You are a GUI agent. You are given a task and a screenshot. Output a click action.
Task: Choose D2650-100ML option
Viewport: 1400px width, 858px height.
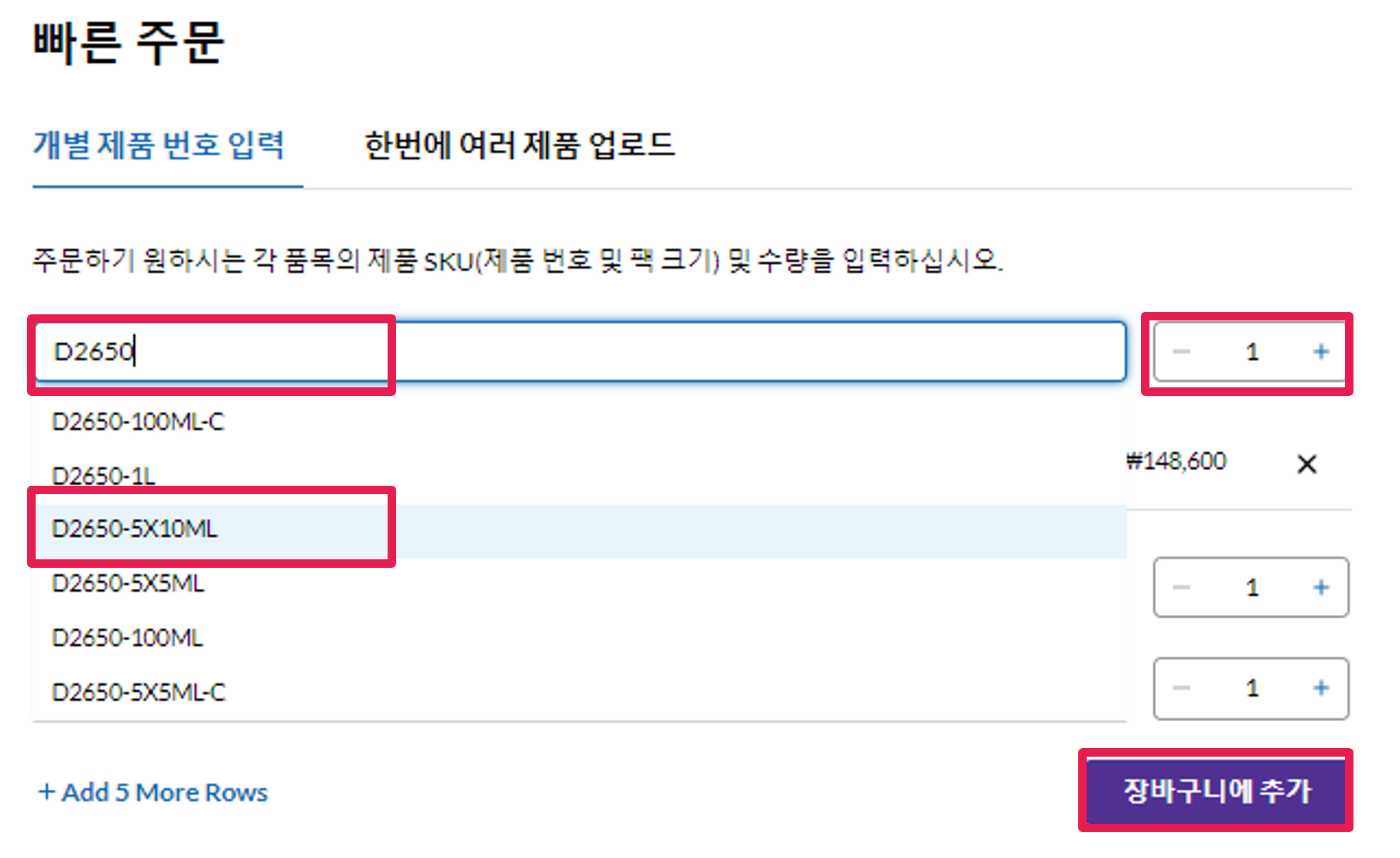pyautogui.click(x=127, y=638)
